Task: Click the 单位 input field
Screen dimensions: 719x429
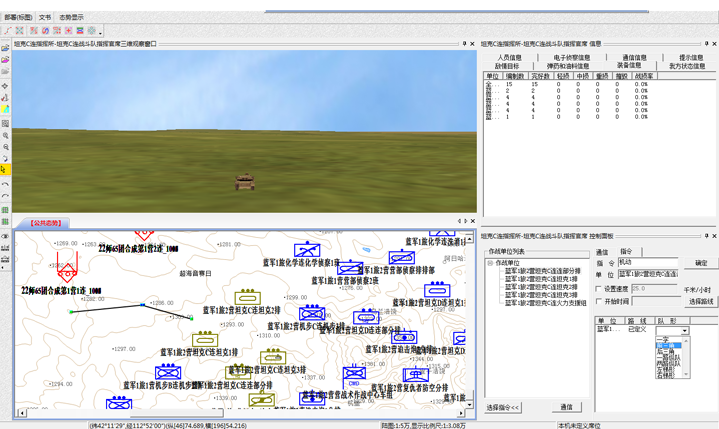Action: (x=647, y=274)
